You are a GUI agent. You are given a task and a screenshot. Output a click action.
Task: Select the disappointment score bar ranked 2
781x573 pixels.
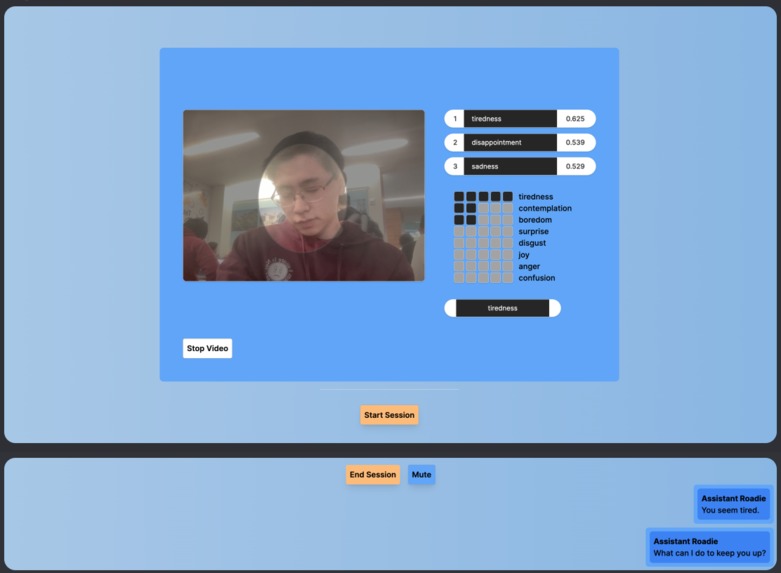pos(520,143)
